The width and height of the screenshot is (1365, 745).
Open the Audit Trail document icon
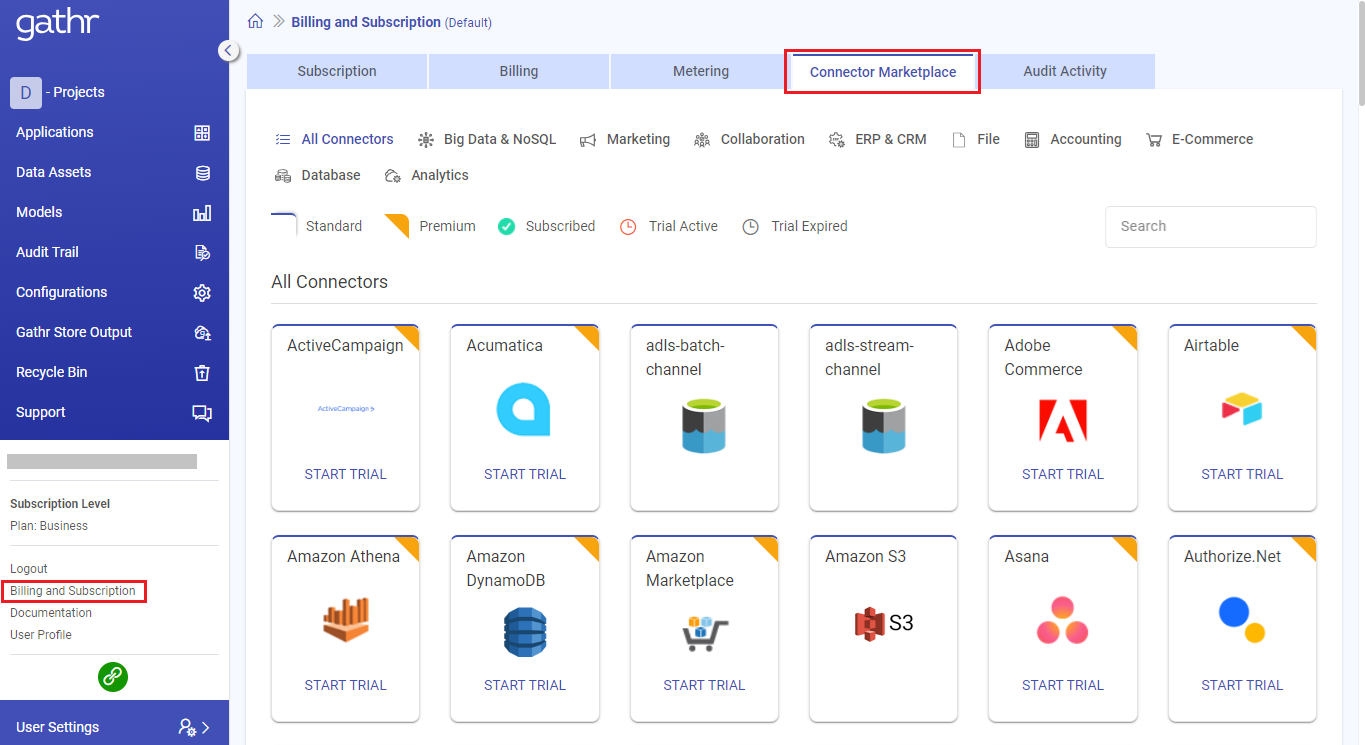[202, 252]
